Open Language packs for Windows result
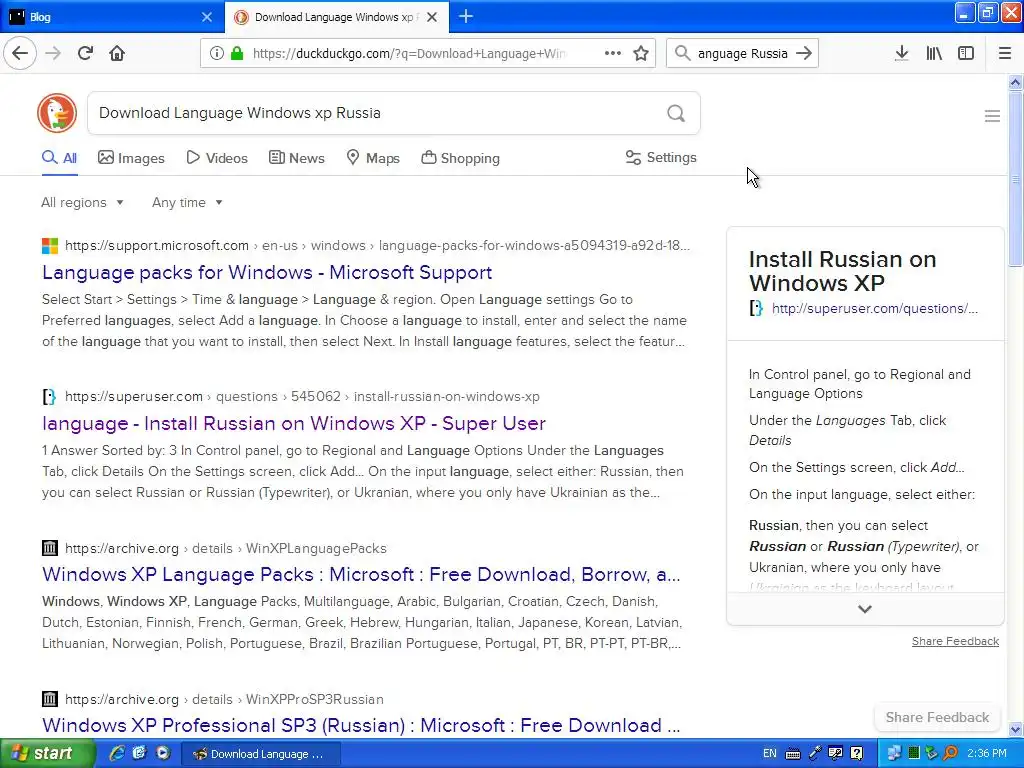 (x=267, y=272)
